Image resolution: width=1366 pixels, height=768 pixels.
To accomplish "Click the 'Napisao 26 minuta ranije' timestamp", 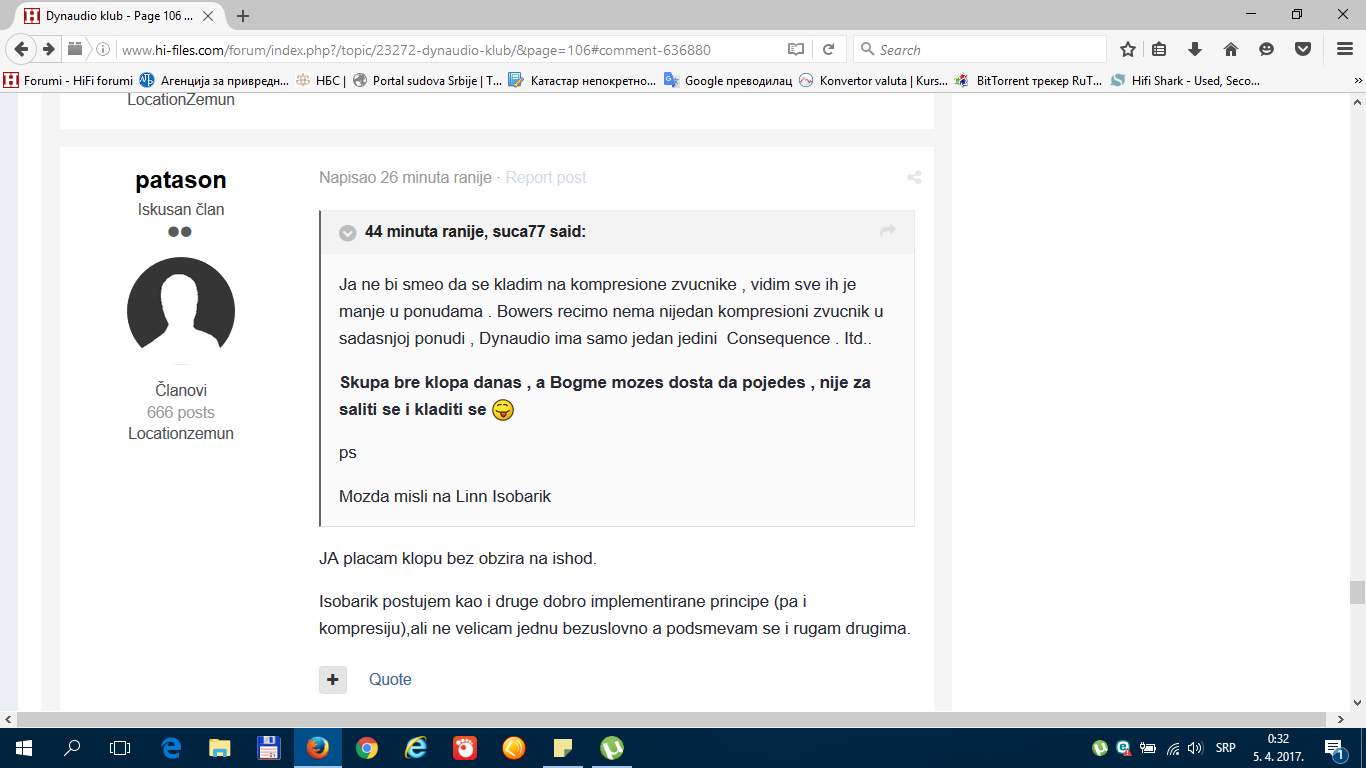I will click(x=405, y=177).
